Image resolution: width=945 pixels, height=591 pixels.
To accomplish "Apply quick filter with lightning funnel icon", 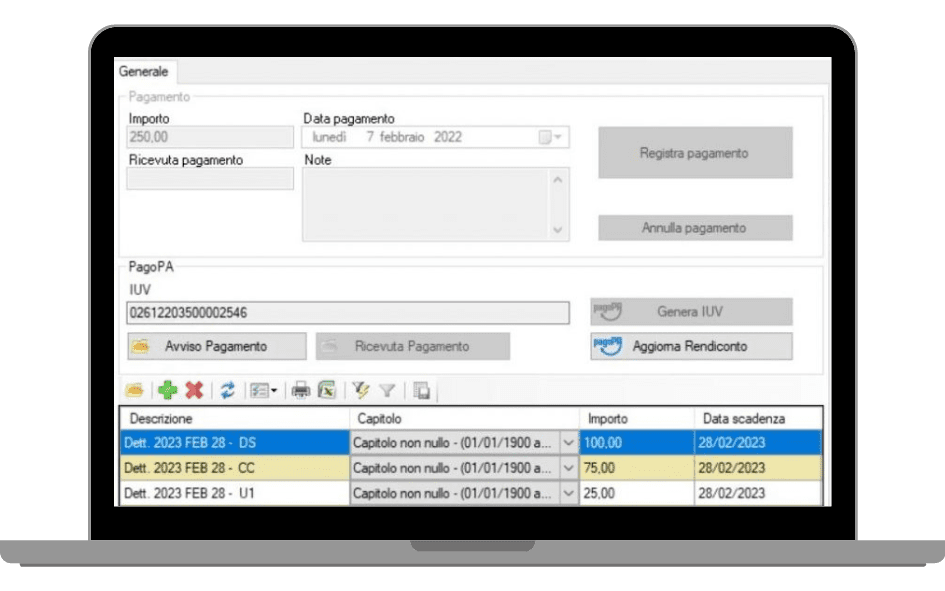I will click(x=361, y=391).
